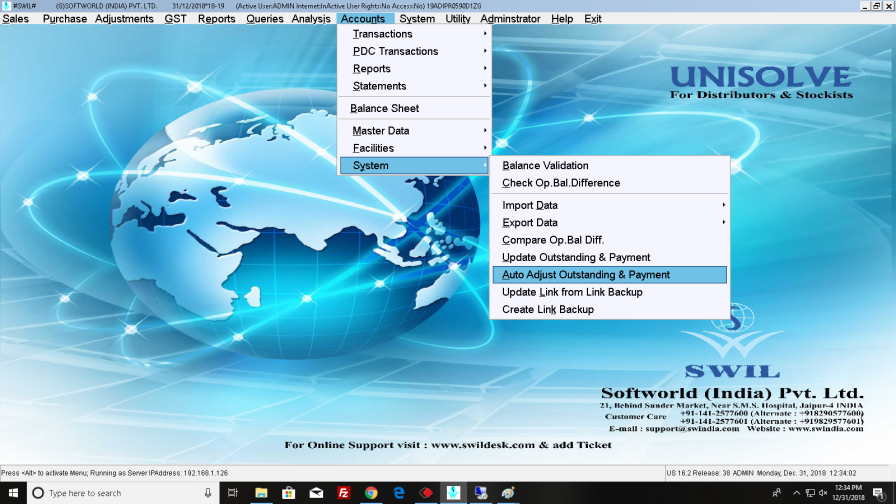Viewport: 896px width, 504px height.
Task: Select Create Link Backup
Action: pos(610,310)
